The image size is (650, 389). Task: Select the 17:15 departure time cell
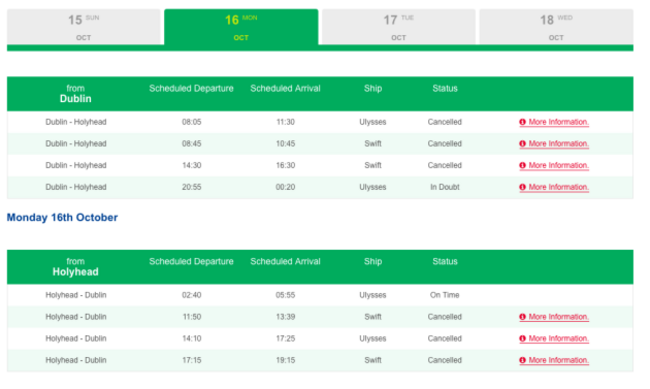pos(192,360)
